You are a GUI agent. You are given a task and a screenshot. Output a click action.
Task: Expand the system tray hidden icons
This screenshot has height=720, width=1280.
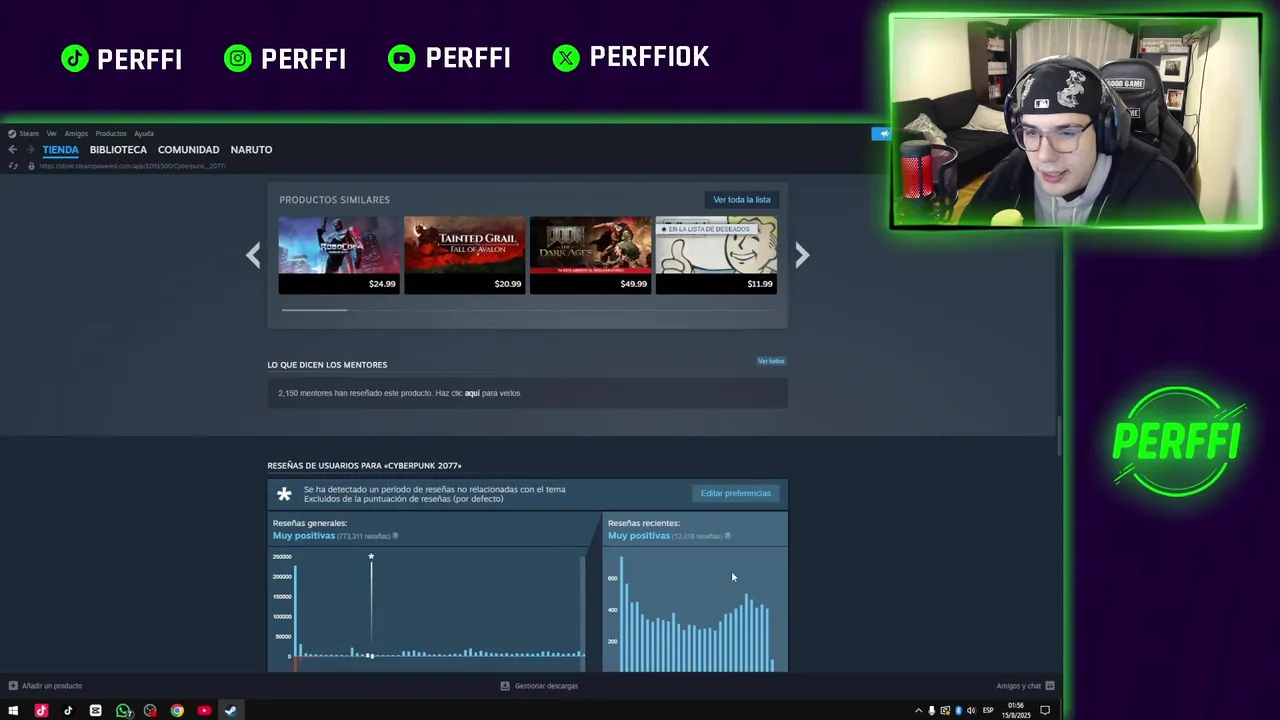click(918, 711)
